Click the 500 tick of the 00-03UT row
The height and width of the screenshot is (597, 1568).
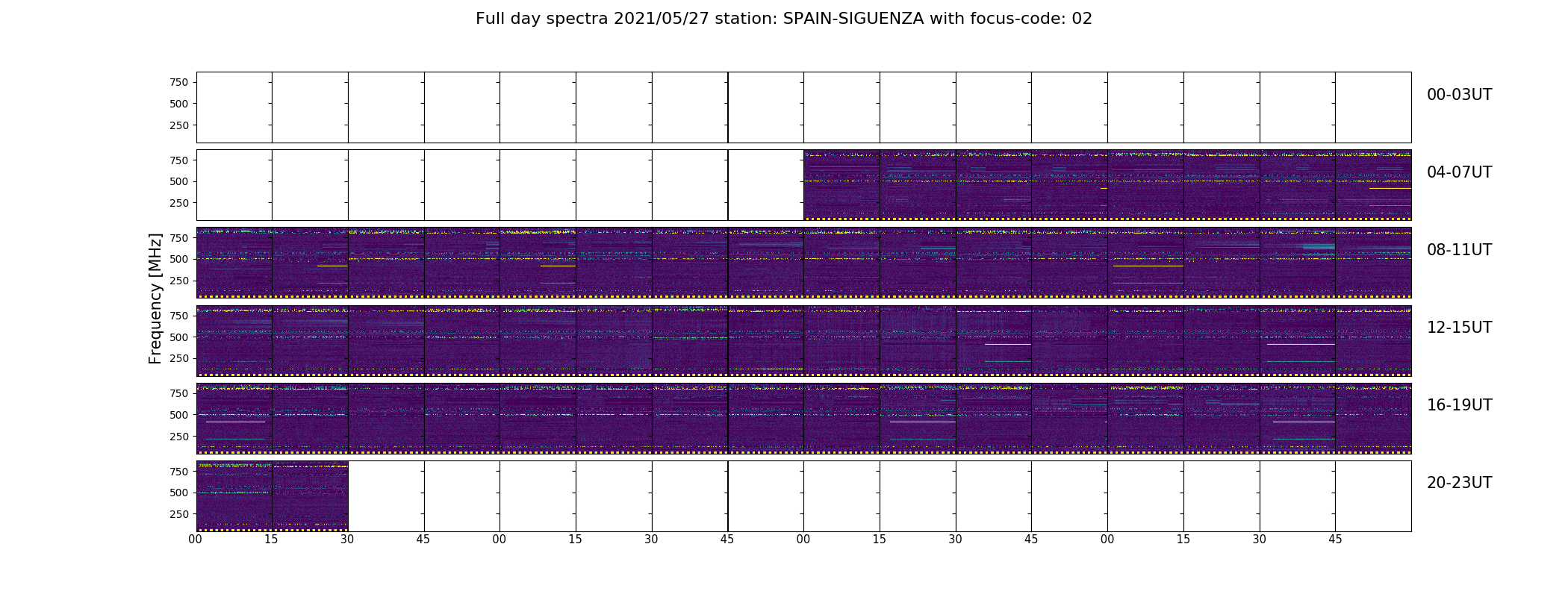coord(179,104)
